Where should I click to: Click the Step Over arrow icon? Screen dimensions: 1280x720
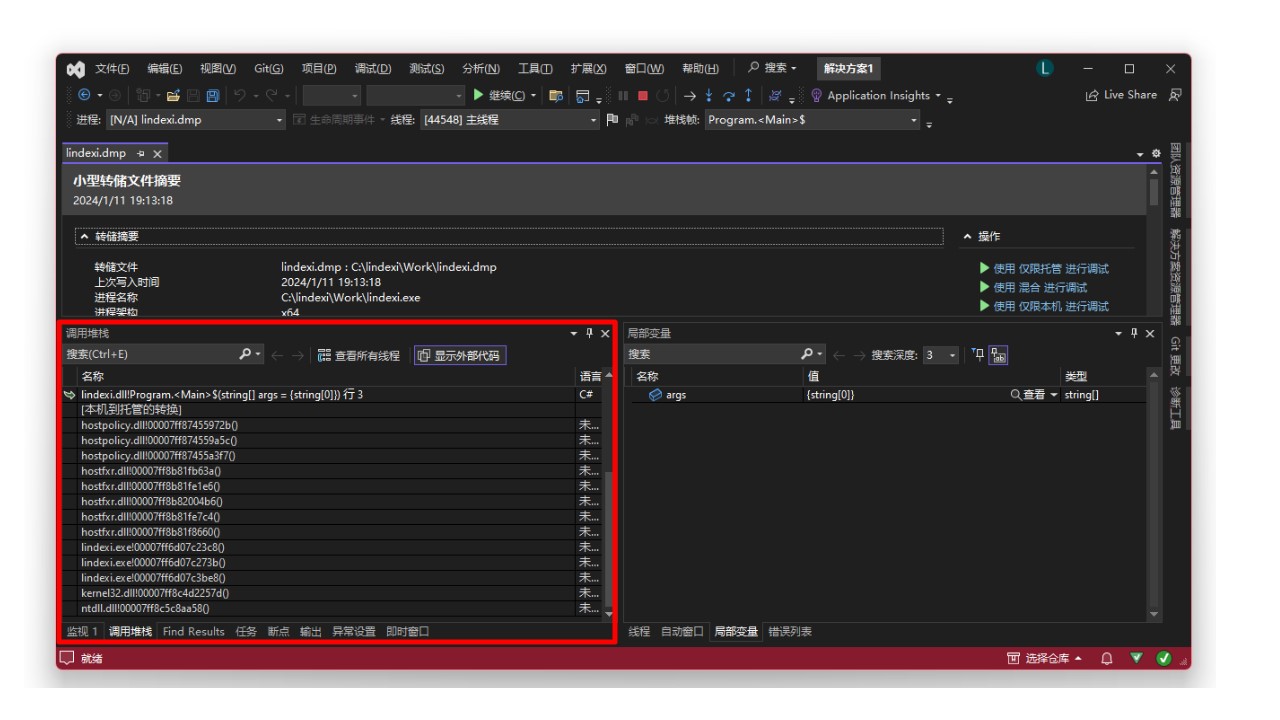click(729, 96)
